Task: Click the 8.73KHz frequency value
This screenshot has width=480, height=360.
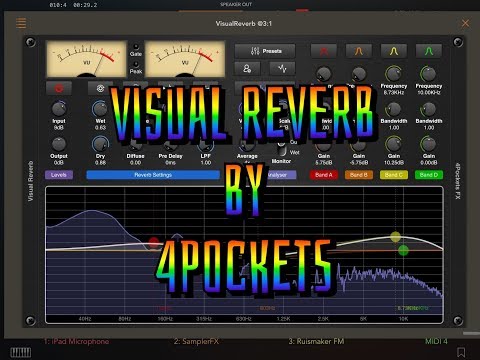Action: 394,92
